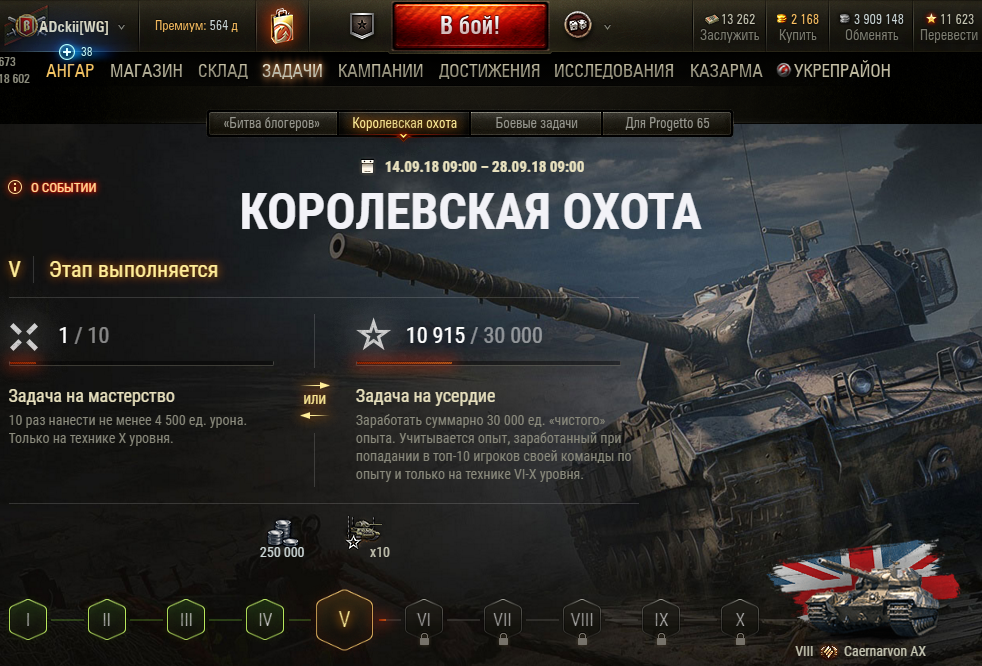Start battle with 'В бой!' button
The height and width of the screenshot is (666, 982).
pos(470,26)
